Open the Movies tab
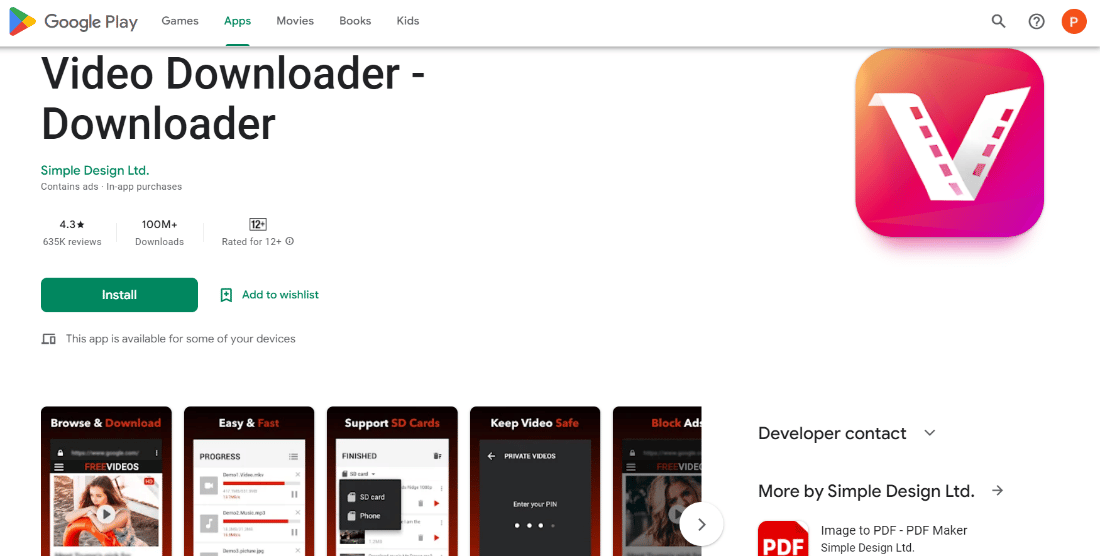This screenshot has width=1100, height=556. [x=295, y=21]
